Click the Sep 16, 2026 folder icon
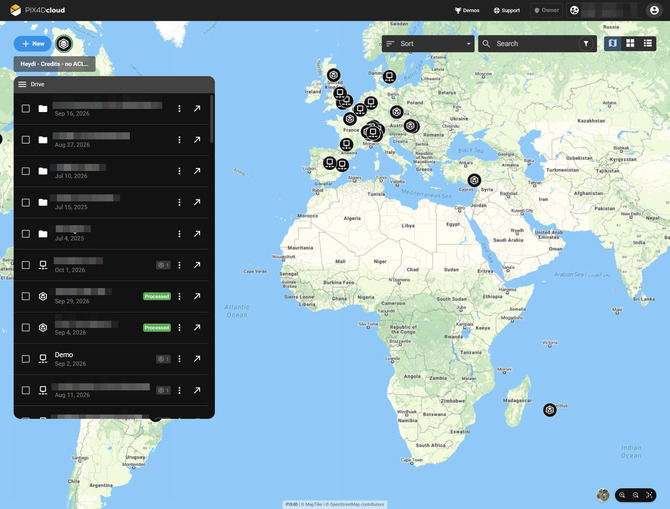 tap(43, 109)
